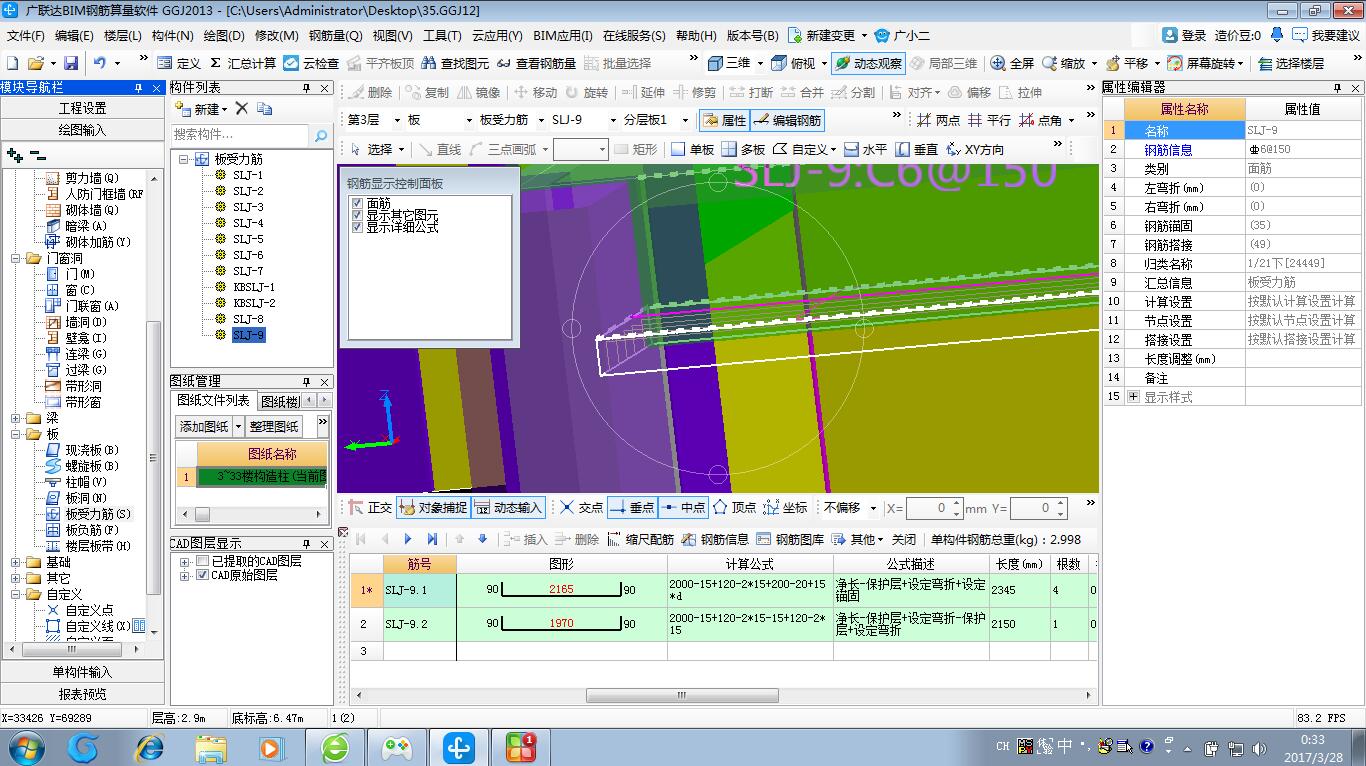Click 定义 define toolbar icon
Screen dimensions: 1366x766
pos(179,63)
